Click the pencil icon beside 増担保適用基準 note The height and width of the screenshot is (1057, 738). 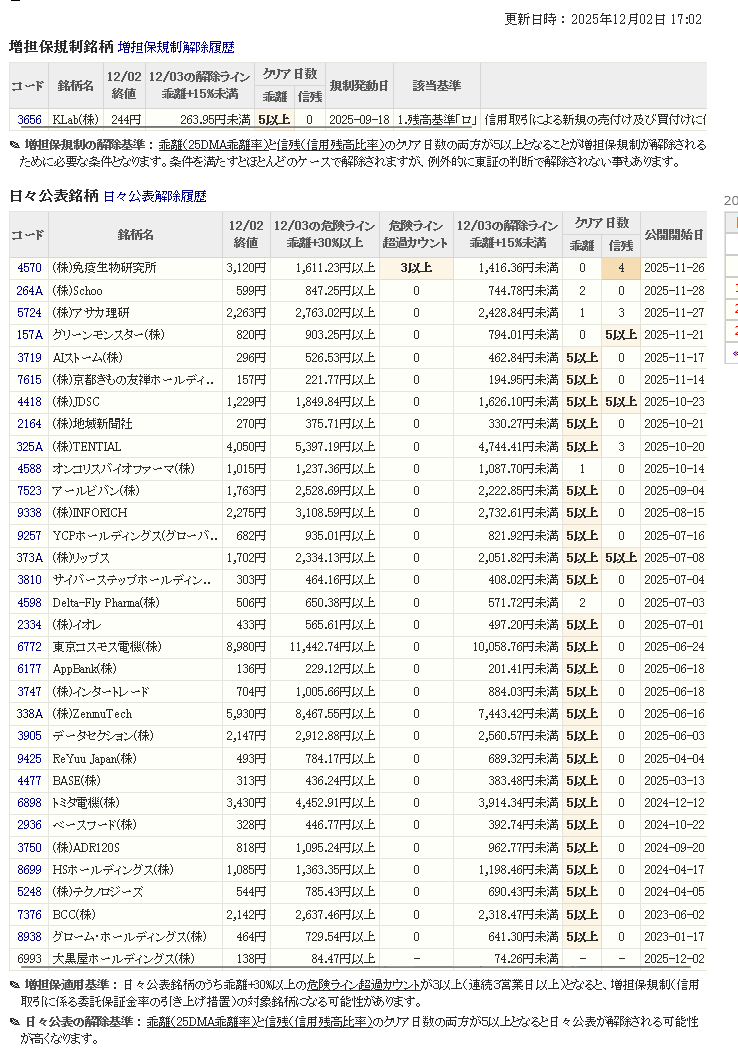pyautogui.click(x=14, y=985)
